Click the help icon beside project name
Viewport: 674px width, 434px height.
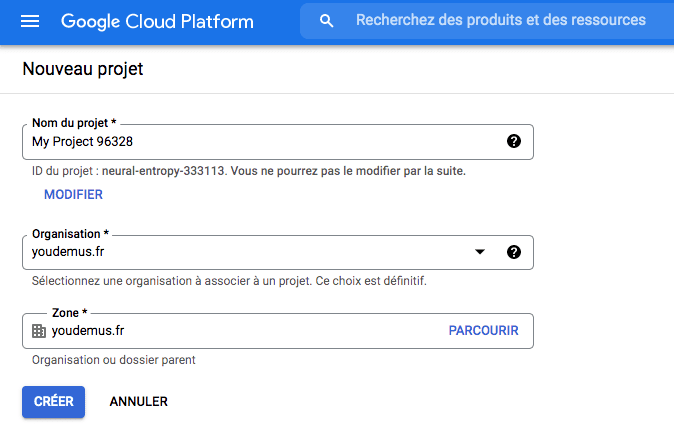(514, 141)
